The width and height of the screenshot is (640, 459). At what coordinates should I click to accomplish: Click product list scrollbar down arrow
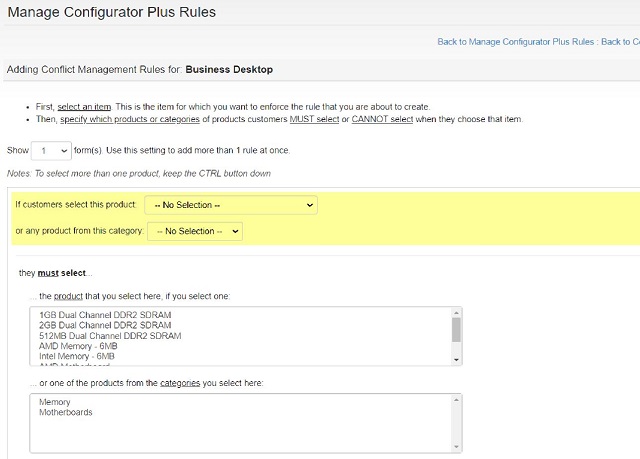tap(456, 360)
